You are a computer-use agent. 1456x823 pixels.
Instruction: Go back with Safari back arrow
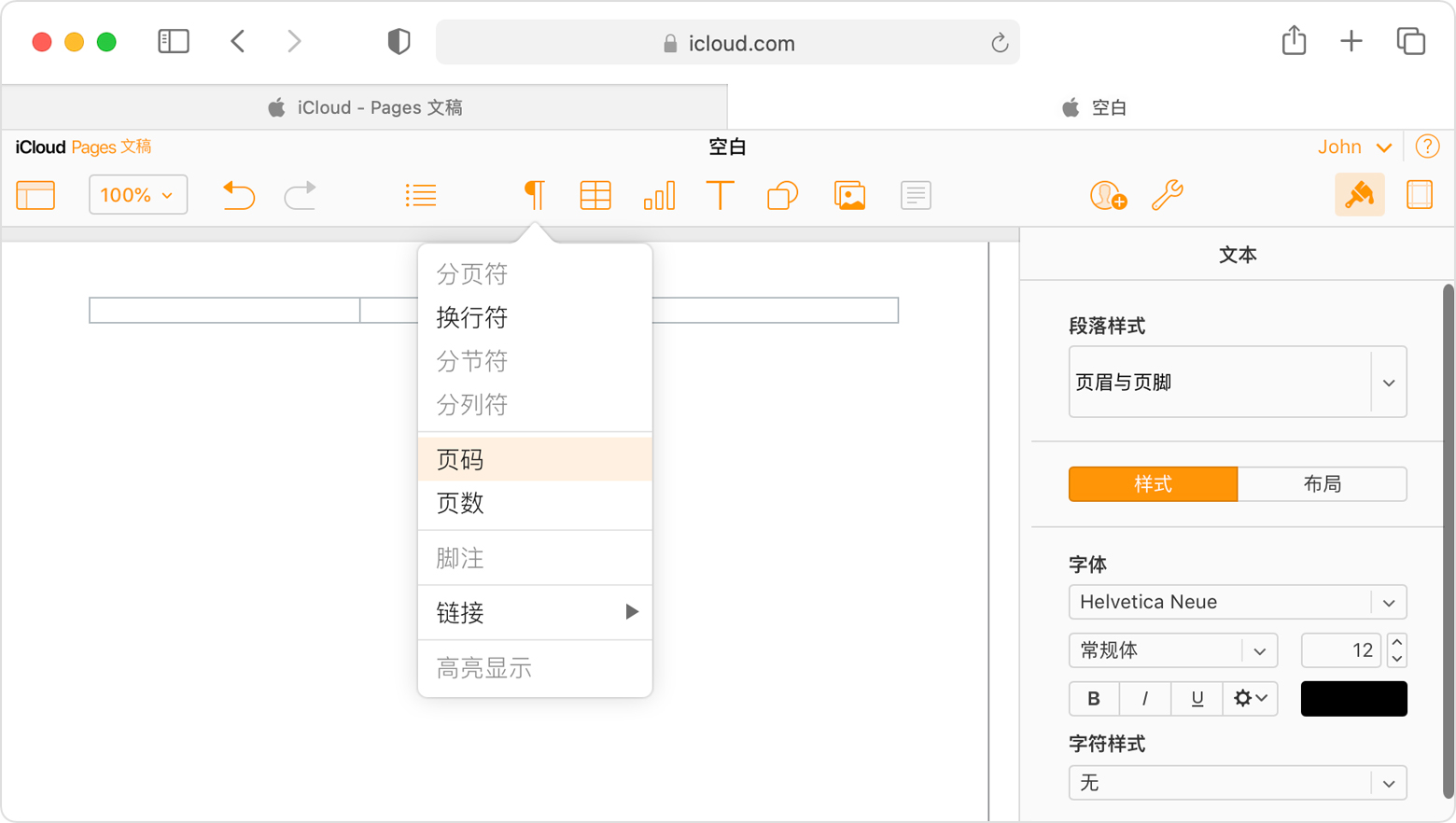(x=238, y=41)
